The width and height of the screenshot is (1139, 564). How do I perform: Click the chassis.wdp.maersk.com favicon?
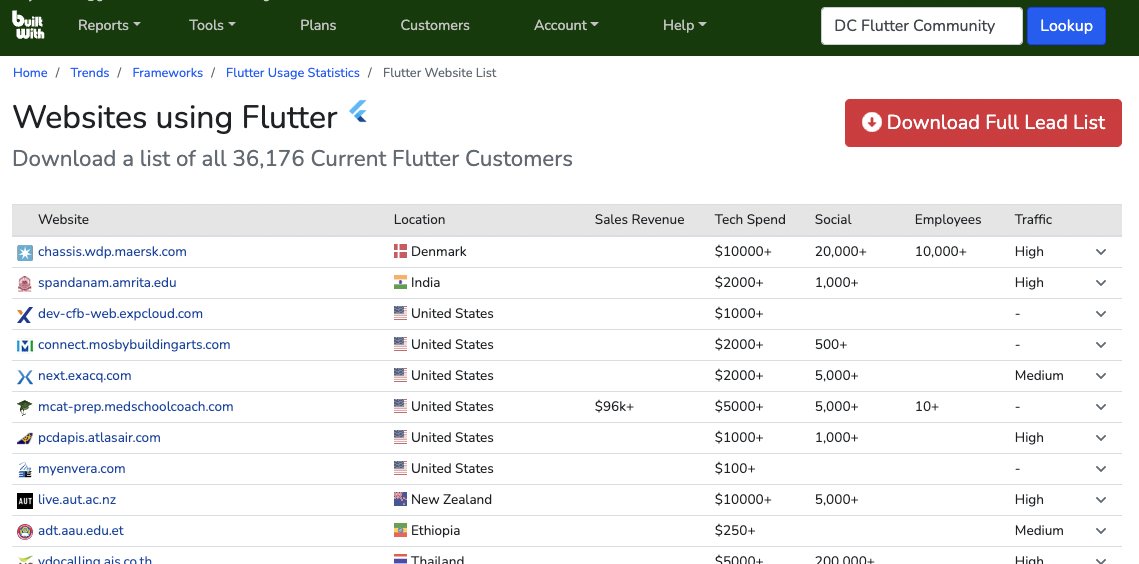[x=25, y=252]
